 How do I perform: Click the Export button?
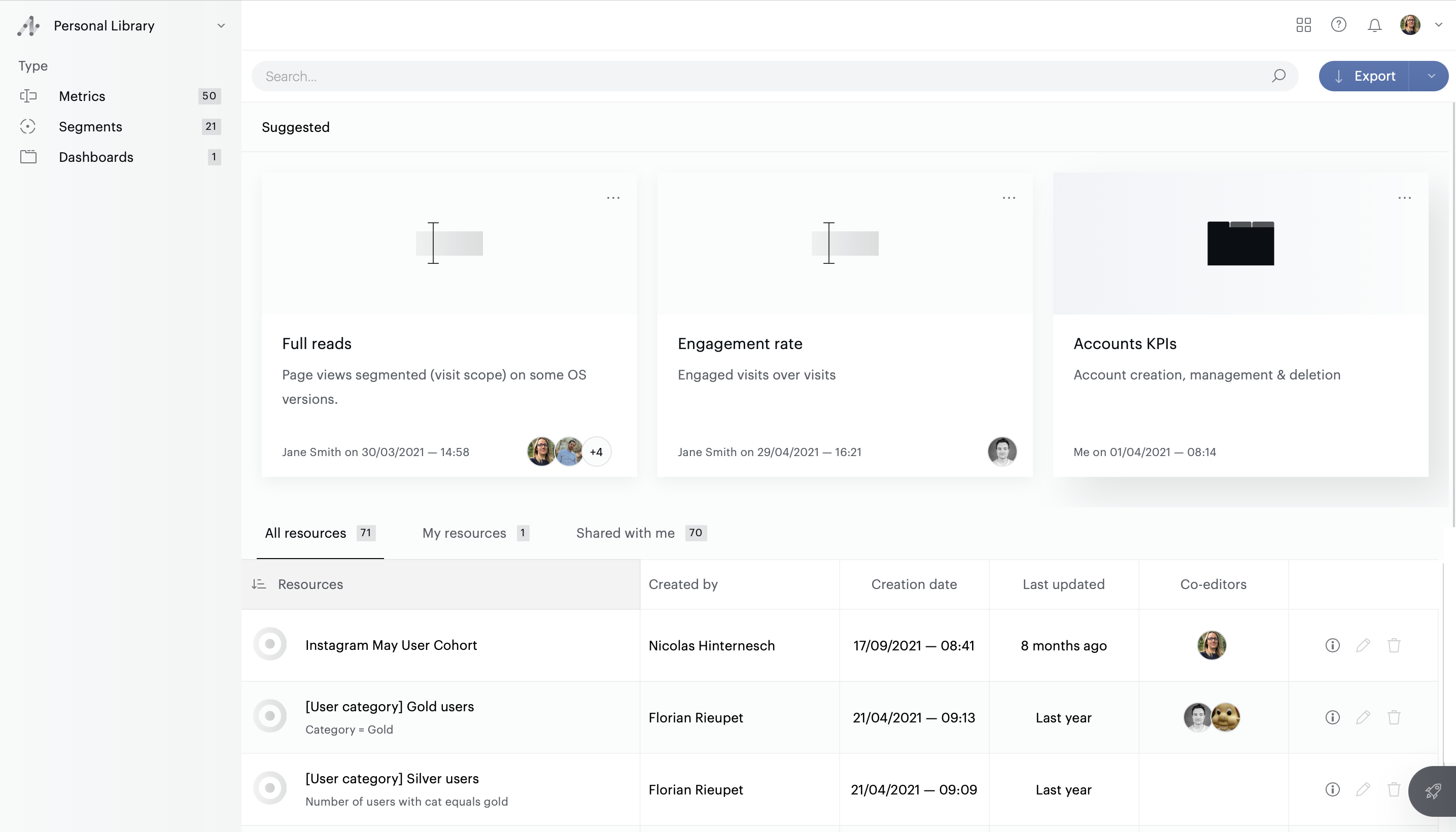tap(1365, 76)
